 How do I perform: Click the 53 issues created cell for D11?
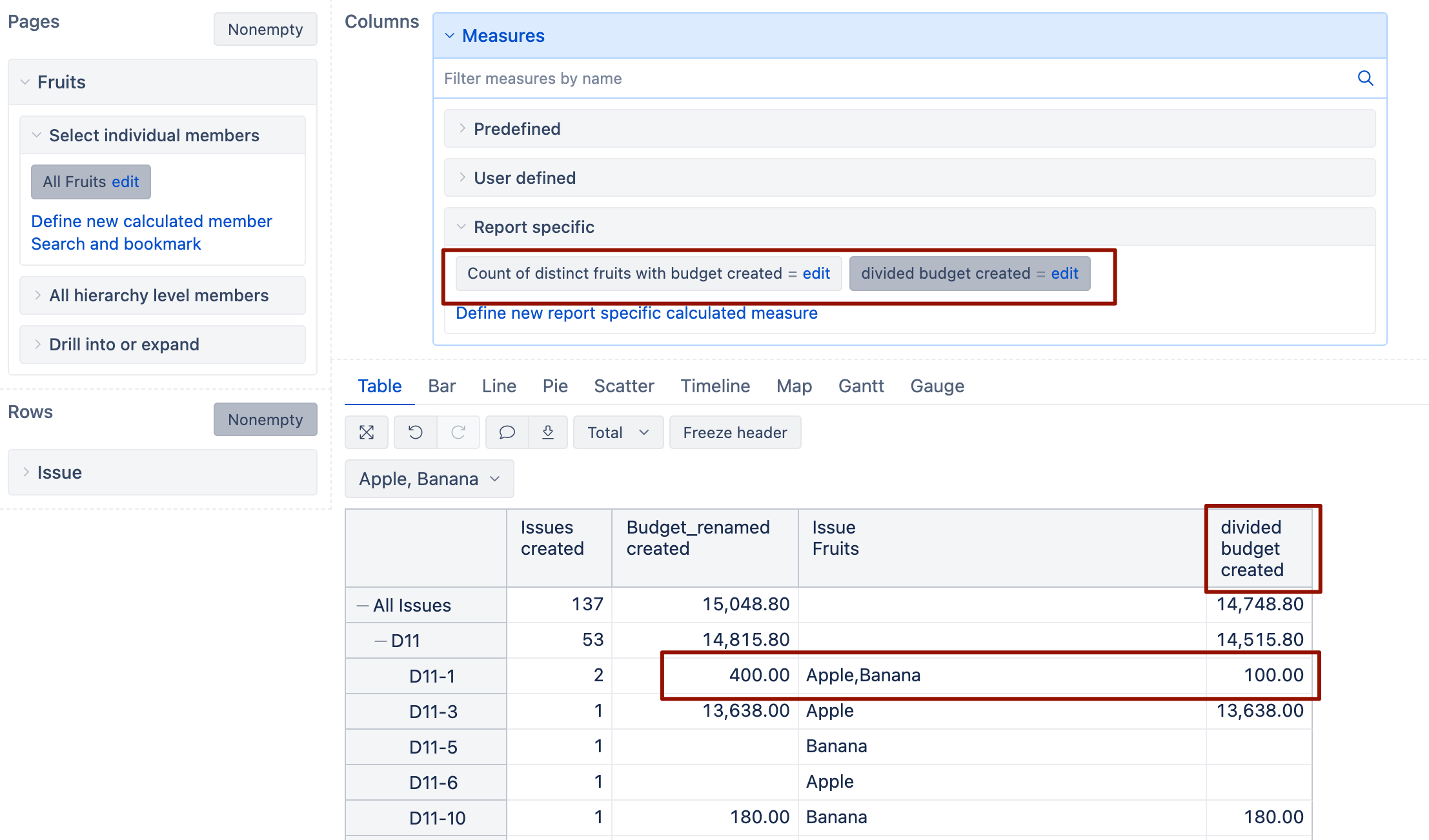click(559, 640)
